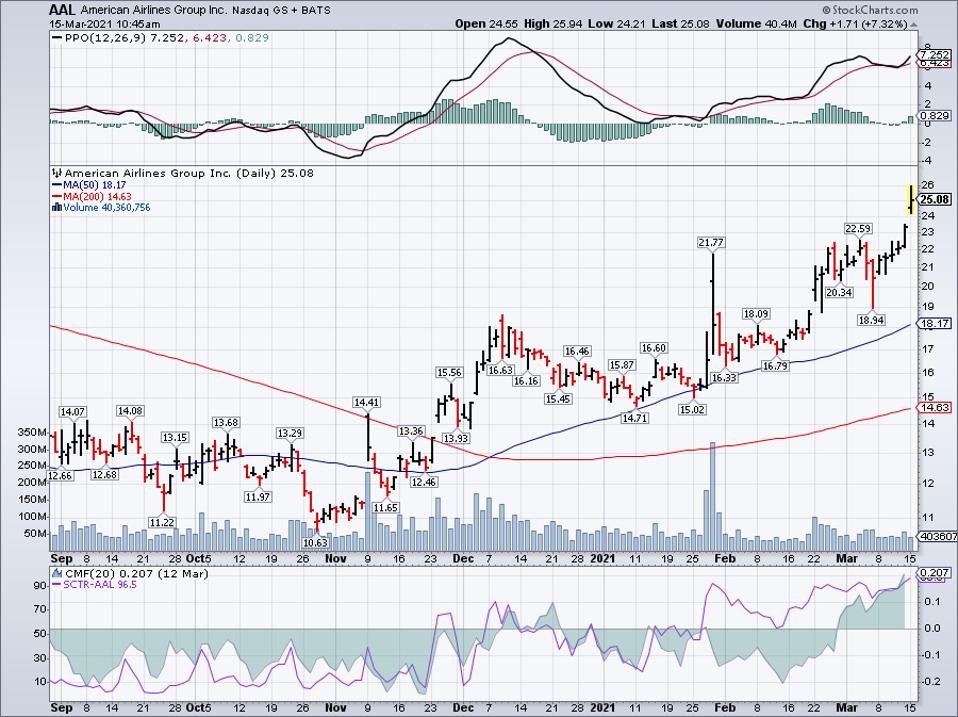958x717 pixels.
Task: Click the area chart icon beside CMF(20)
Action: 57,573
